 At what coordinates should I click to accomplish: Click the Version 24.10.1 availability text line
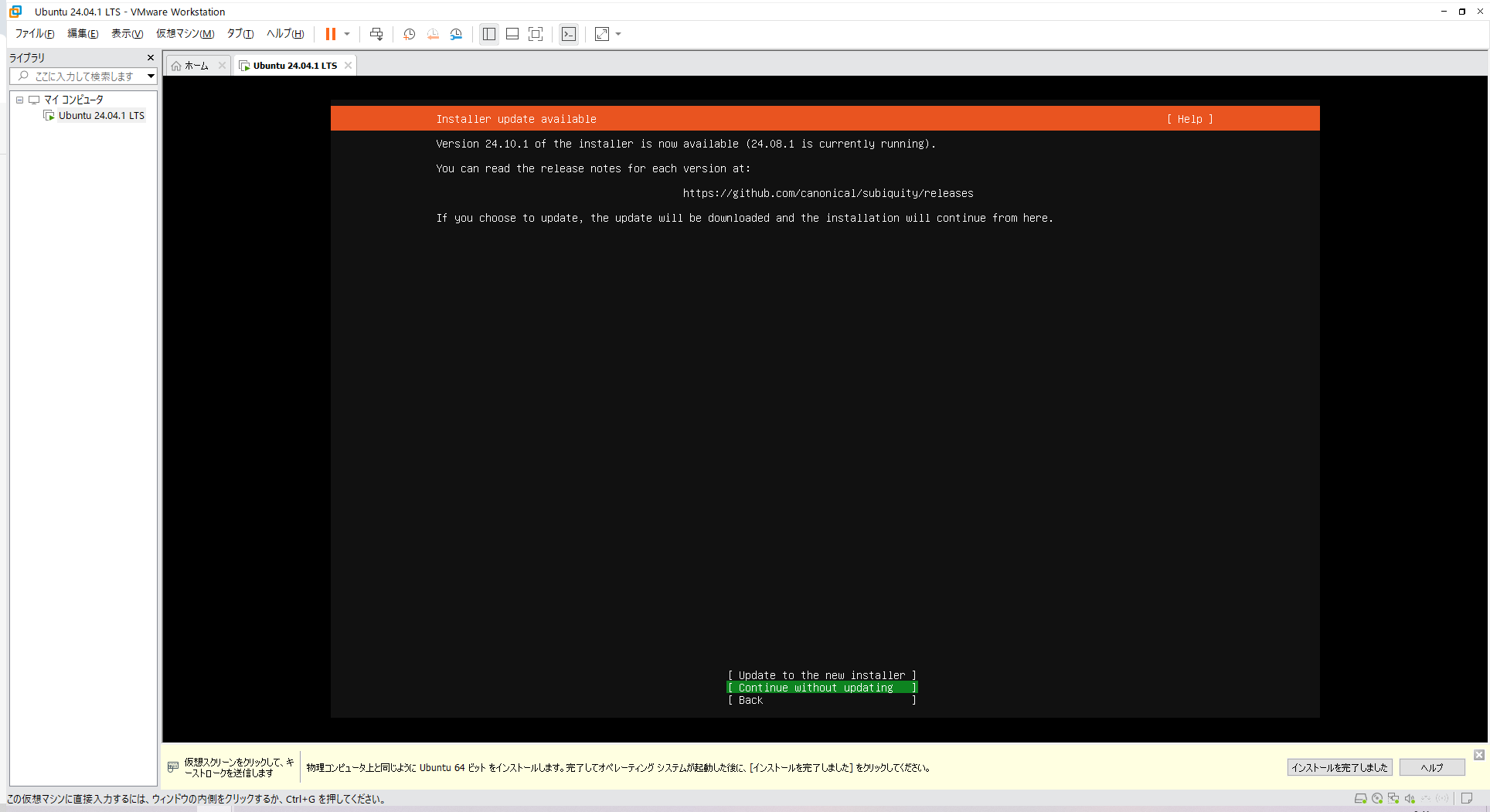(685, 144)
